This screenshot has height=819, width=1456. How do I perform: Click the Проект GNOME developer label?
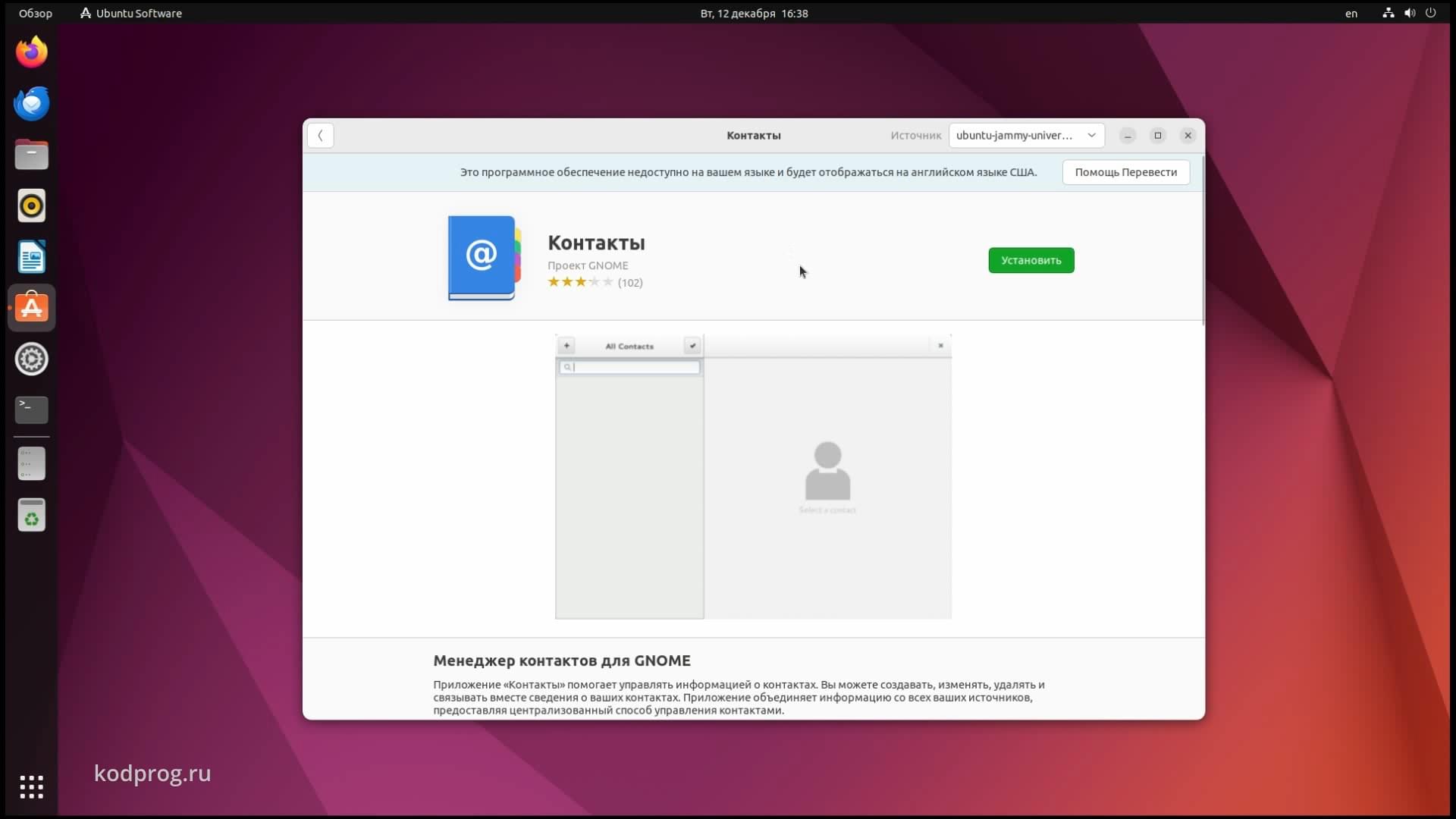click(588, 265)
